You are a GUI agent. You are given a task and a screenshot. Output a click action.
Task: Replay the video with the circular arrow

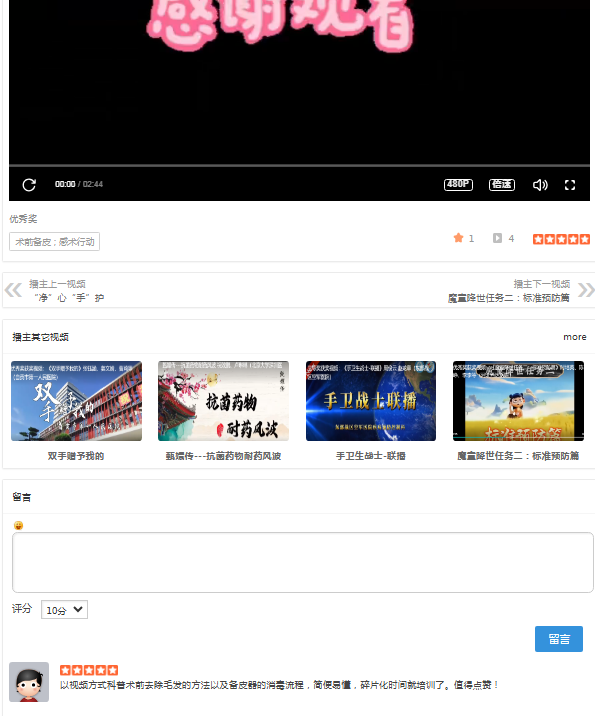tap(29, 185)
